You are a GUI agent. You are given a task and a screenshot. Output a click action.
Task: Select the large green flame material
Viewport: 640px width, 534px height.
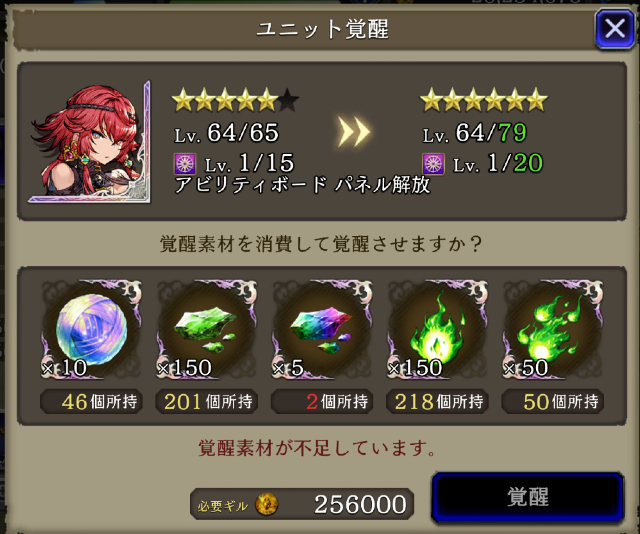click(x=437, y=329)
